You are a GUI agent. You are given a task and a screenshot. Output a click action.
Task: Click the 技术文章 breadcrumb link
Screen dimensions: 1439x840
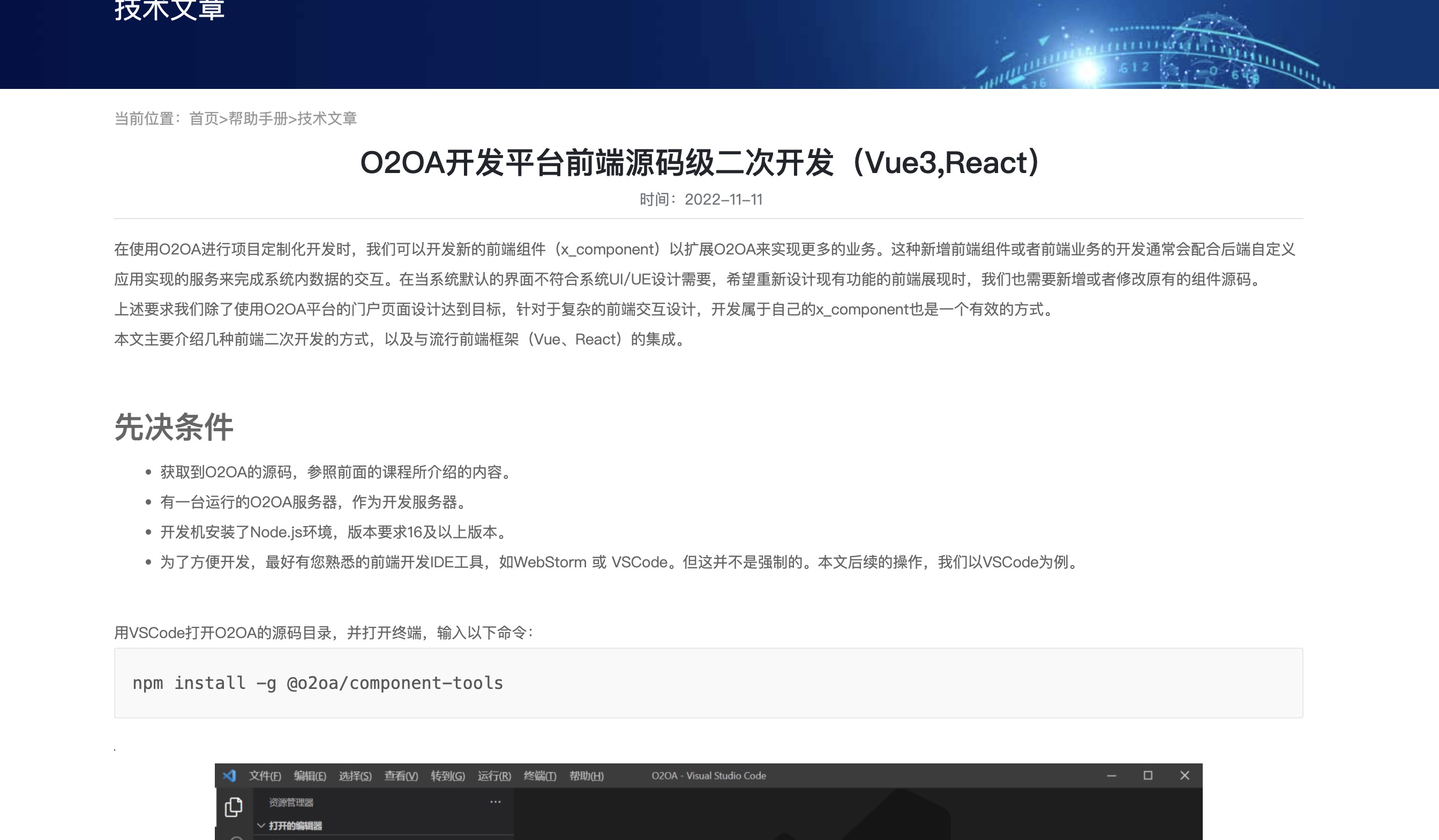[x=327, y=119]
